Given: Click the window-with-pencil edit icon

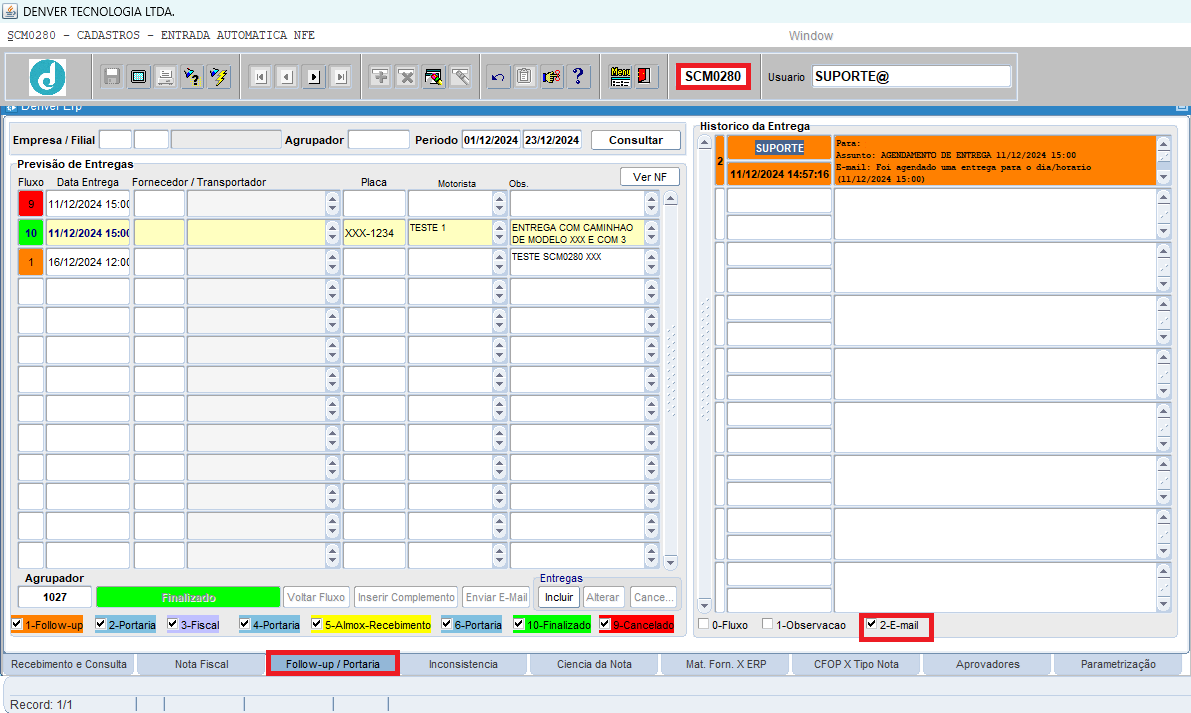Looking at the screenshot, I should (434, 77).
